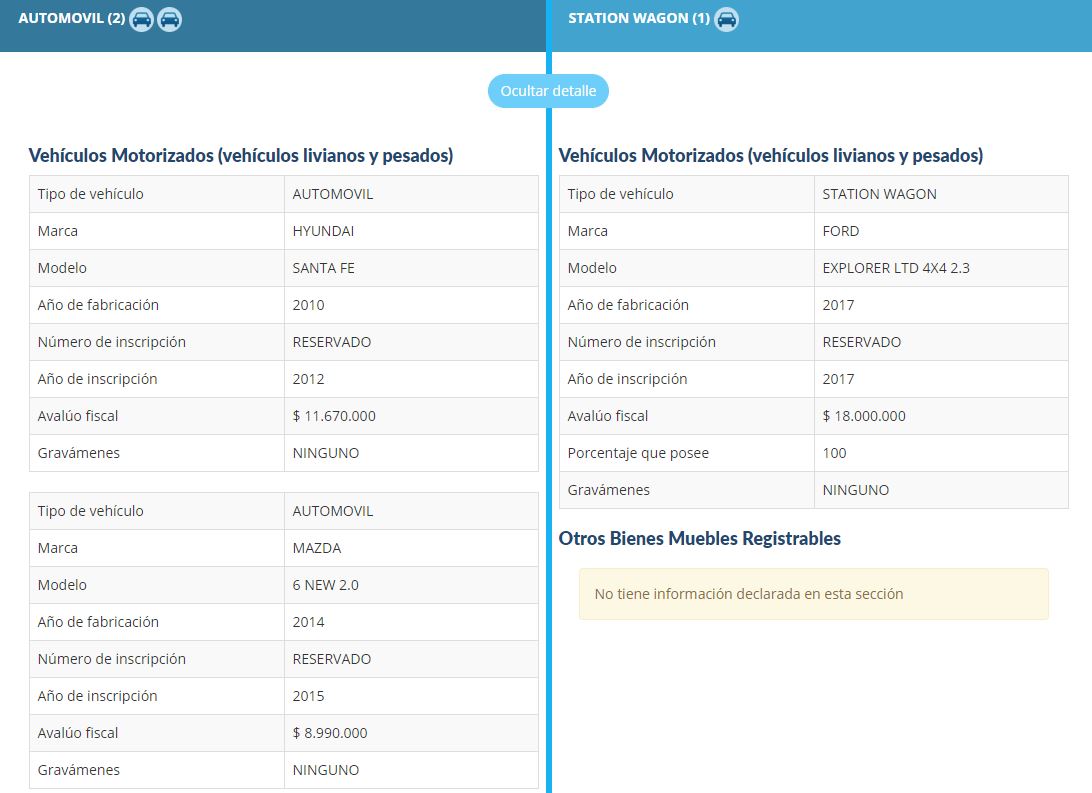Viewport: 1092px width, 793px height.
Task: Click the MAZDA brand cell
Action: [411, 548]
